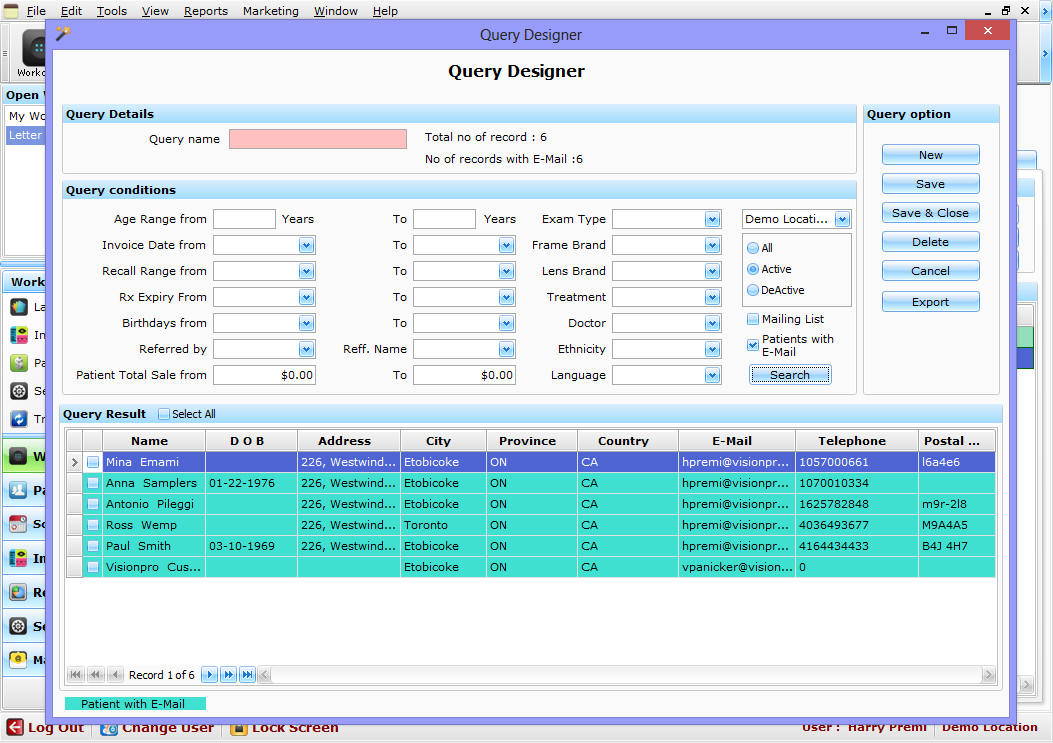This screenshot has height=743, width=1053.
Task: Expand the Ethnicity dropdown
Action: (713, 349)
